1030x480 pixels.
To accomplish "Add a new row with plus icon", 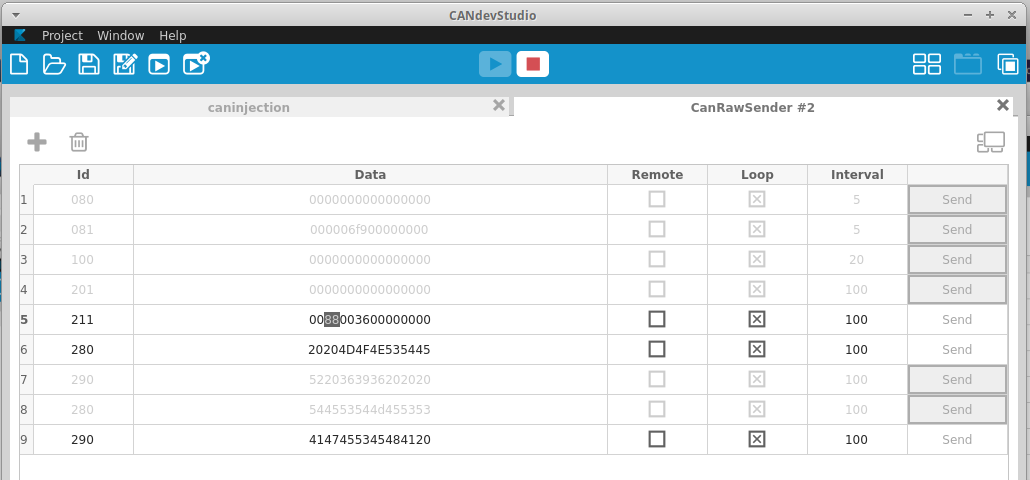I will [x=37, y=142].
